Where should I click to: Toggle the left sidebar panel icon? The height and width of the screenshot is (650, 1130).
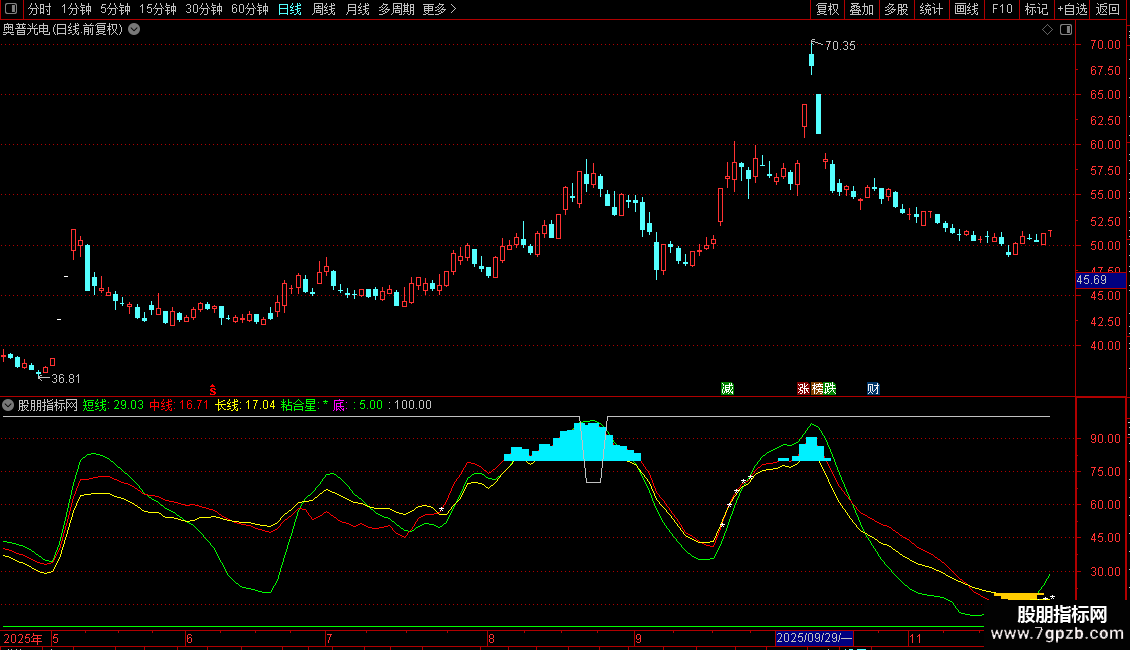click(x=11, y=9)
